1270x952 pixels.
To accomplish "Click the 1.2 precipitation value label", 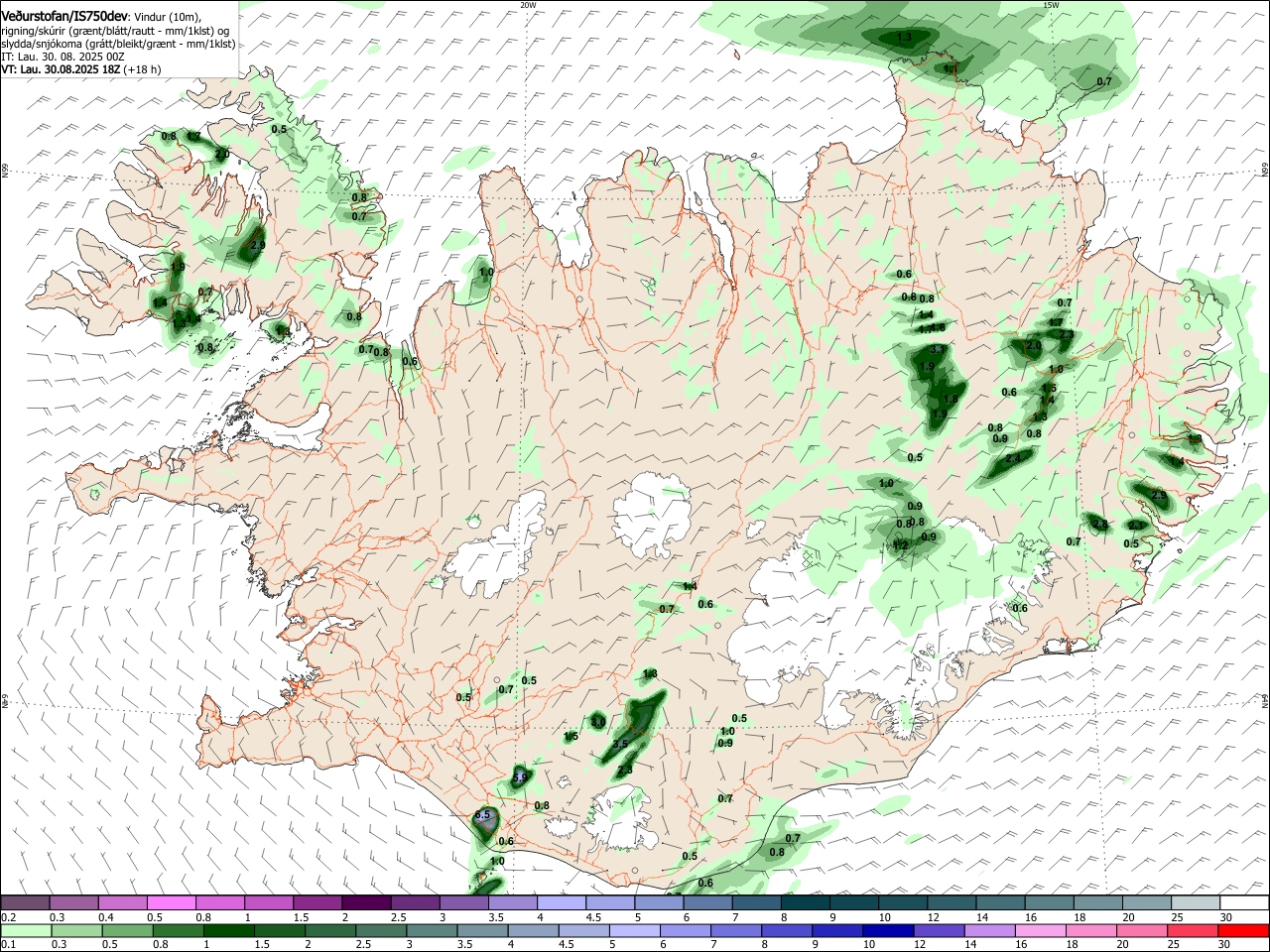I will 901,544.
